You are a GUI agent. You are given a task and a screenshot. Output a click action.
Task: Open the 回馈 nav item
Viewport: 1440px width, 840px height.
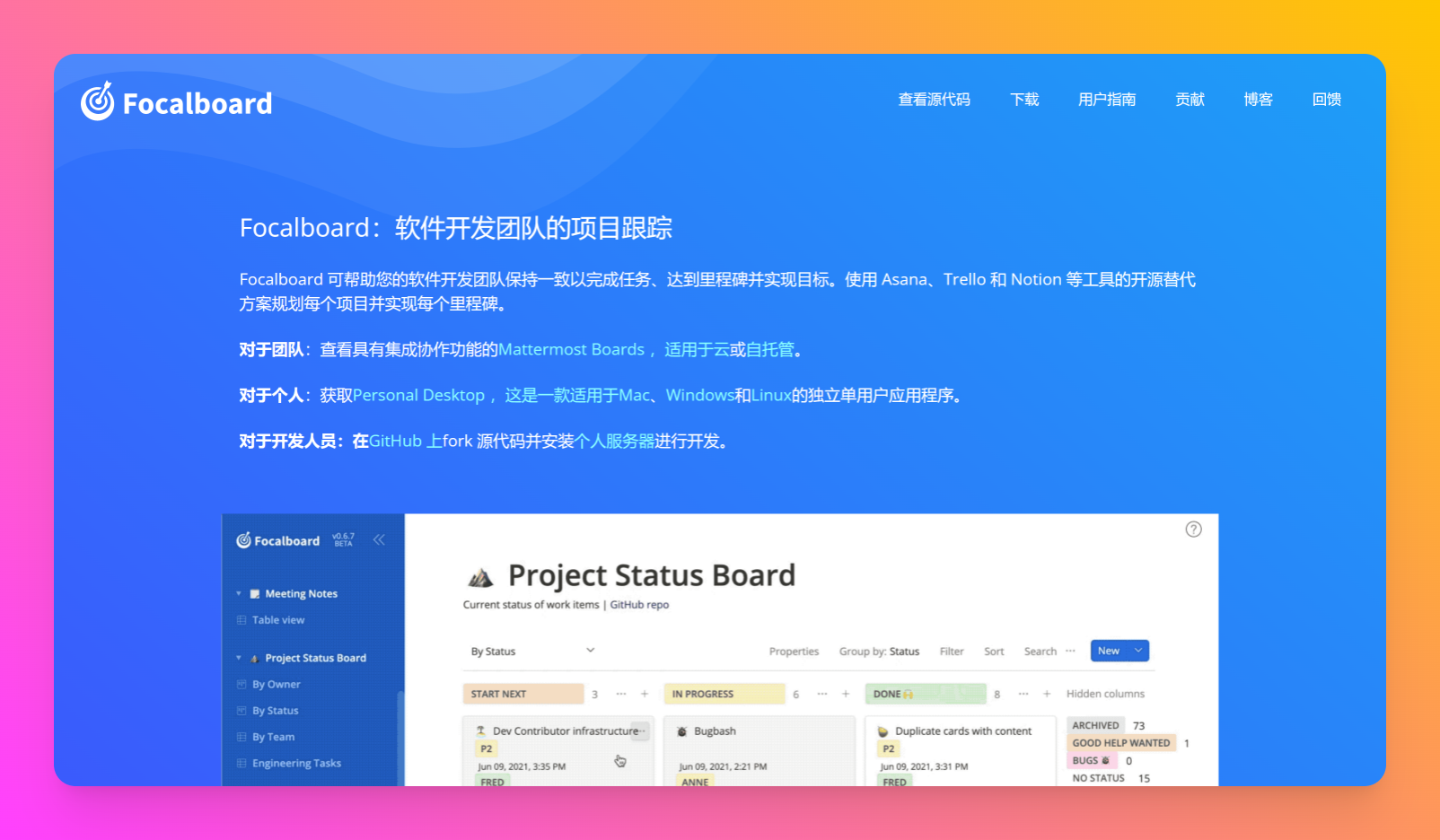tap(1326, 100)
